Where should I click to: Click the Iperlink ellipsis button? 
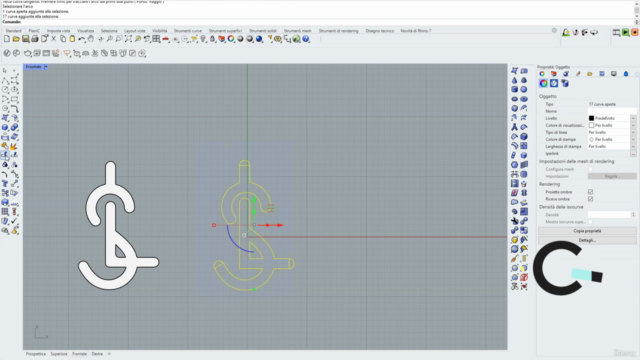tap(633, 153)
